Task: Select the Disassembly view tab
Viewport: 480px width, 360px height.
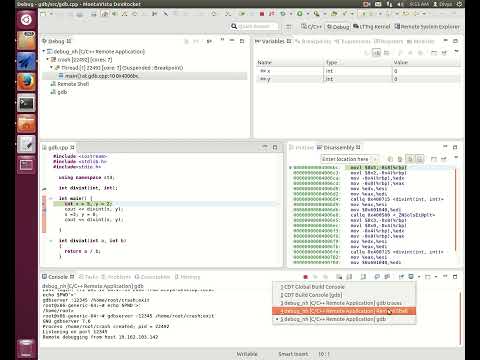Action: [338, 147]
